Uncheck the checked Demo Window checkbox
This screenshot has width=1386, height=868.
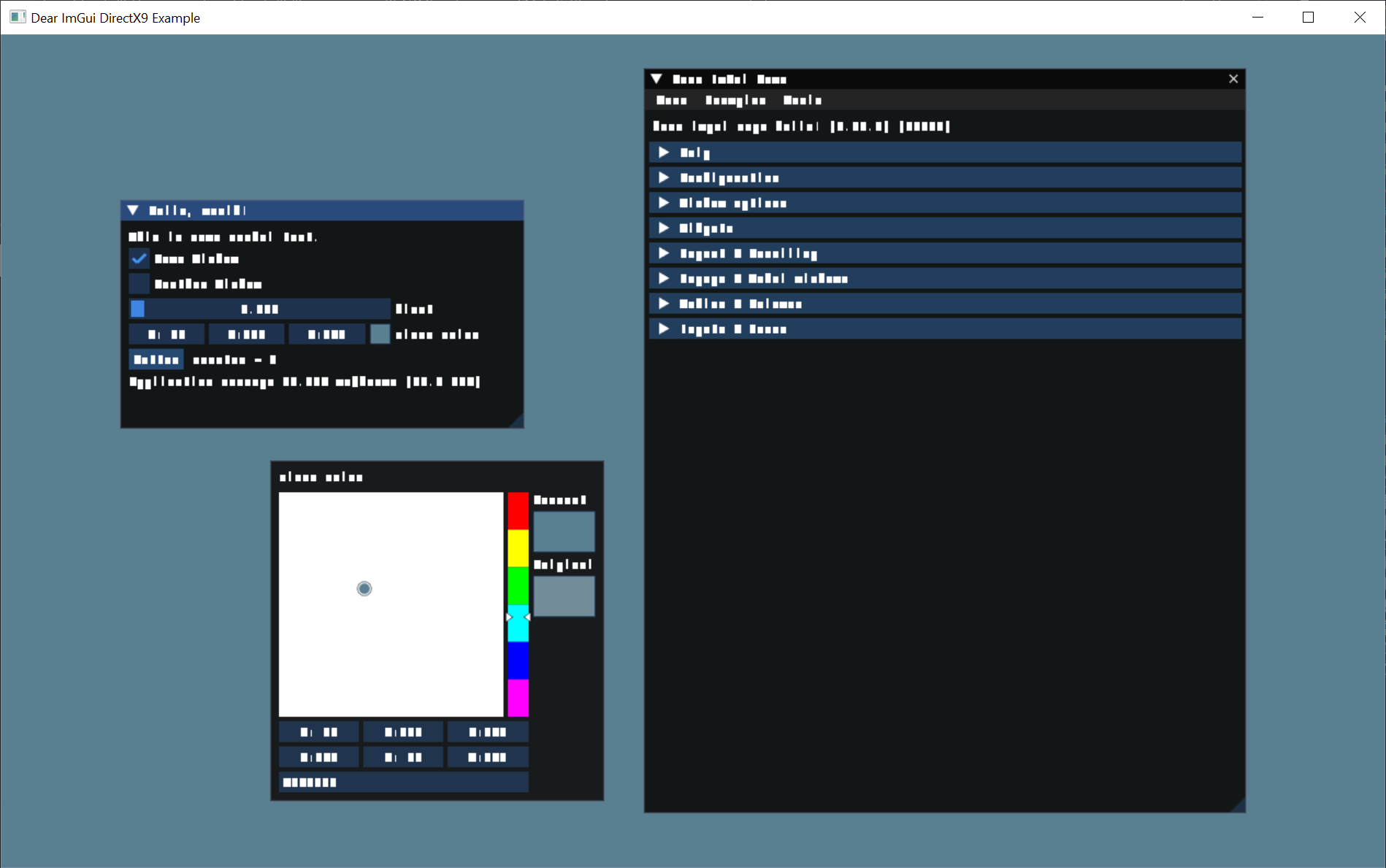139,258
